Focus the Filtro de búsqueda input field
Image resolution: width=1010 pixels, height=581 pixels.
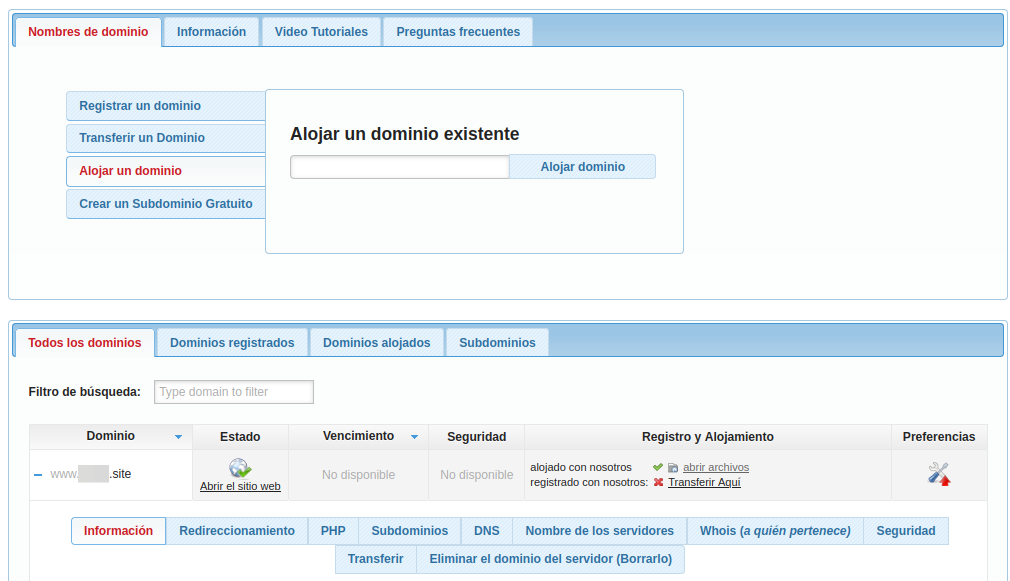234,392
